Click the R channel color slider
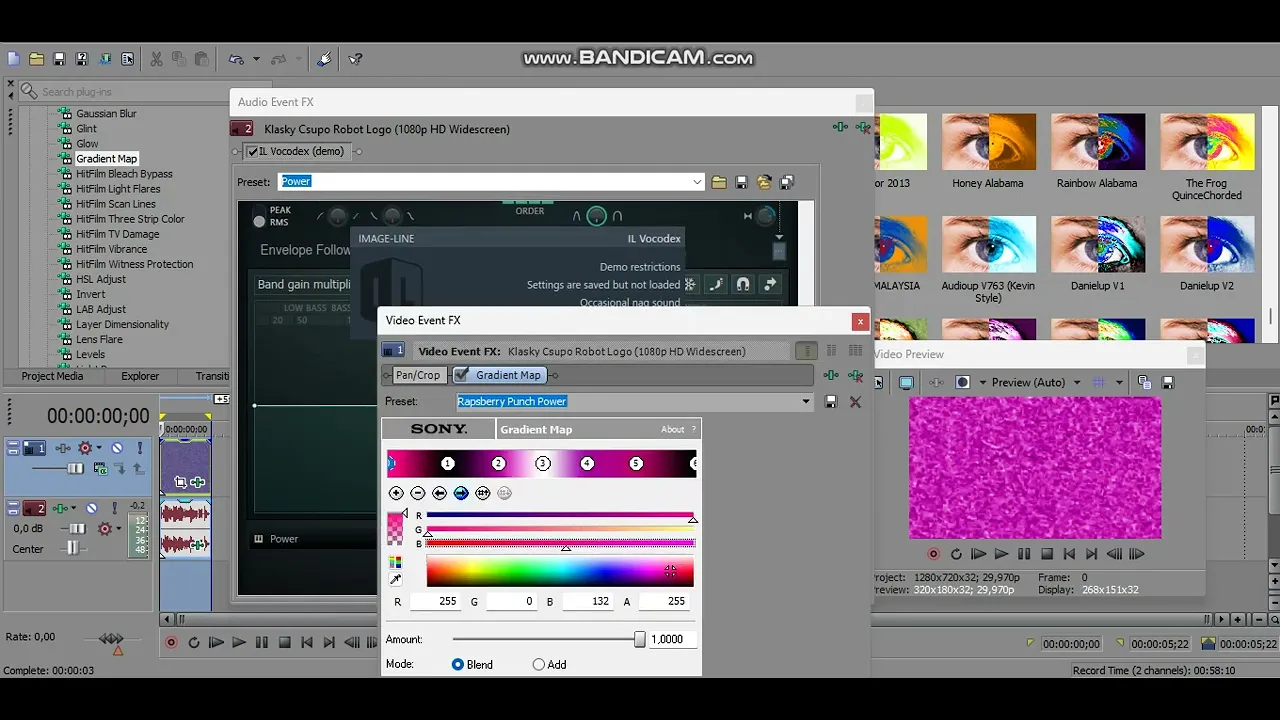Image resolution: width=1280 pixels, height=720 pixels. 560,516
